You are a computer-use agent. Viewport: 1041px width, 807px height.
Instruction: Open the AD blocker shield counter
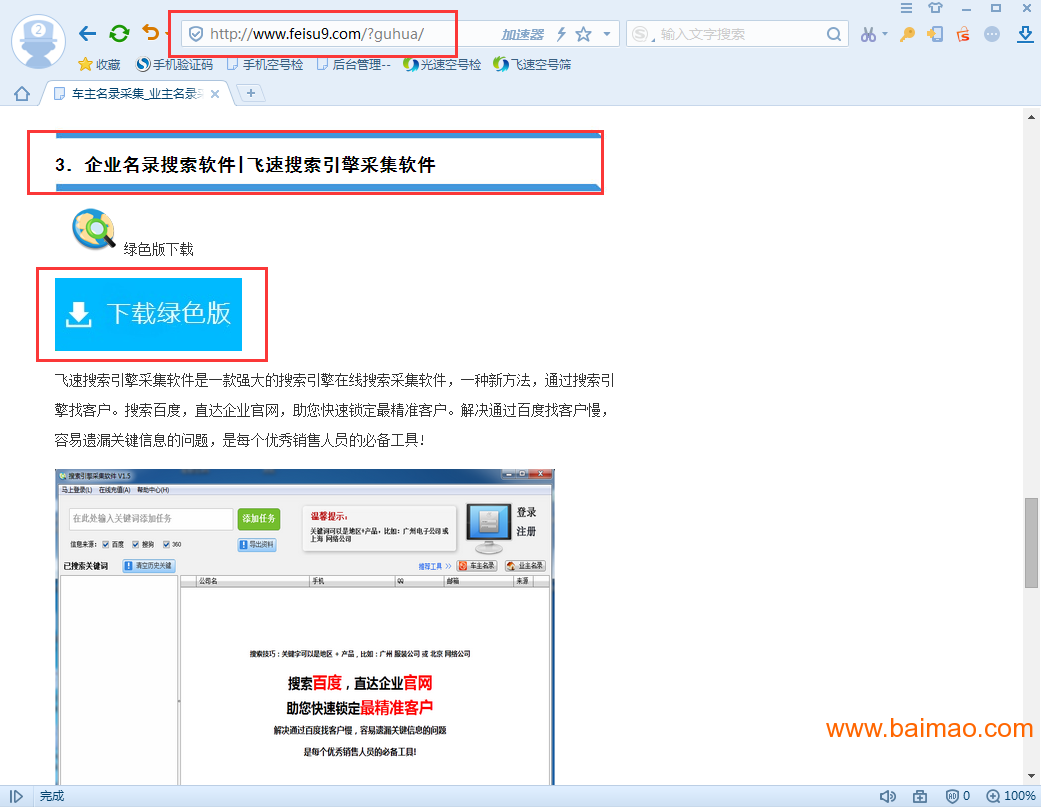[953, 796]
